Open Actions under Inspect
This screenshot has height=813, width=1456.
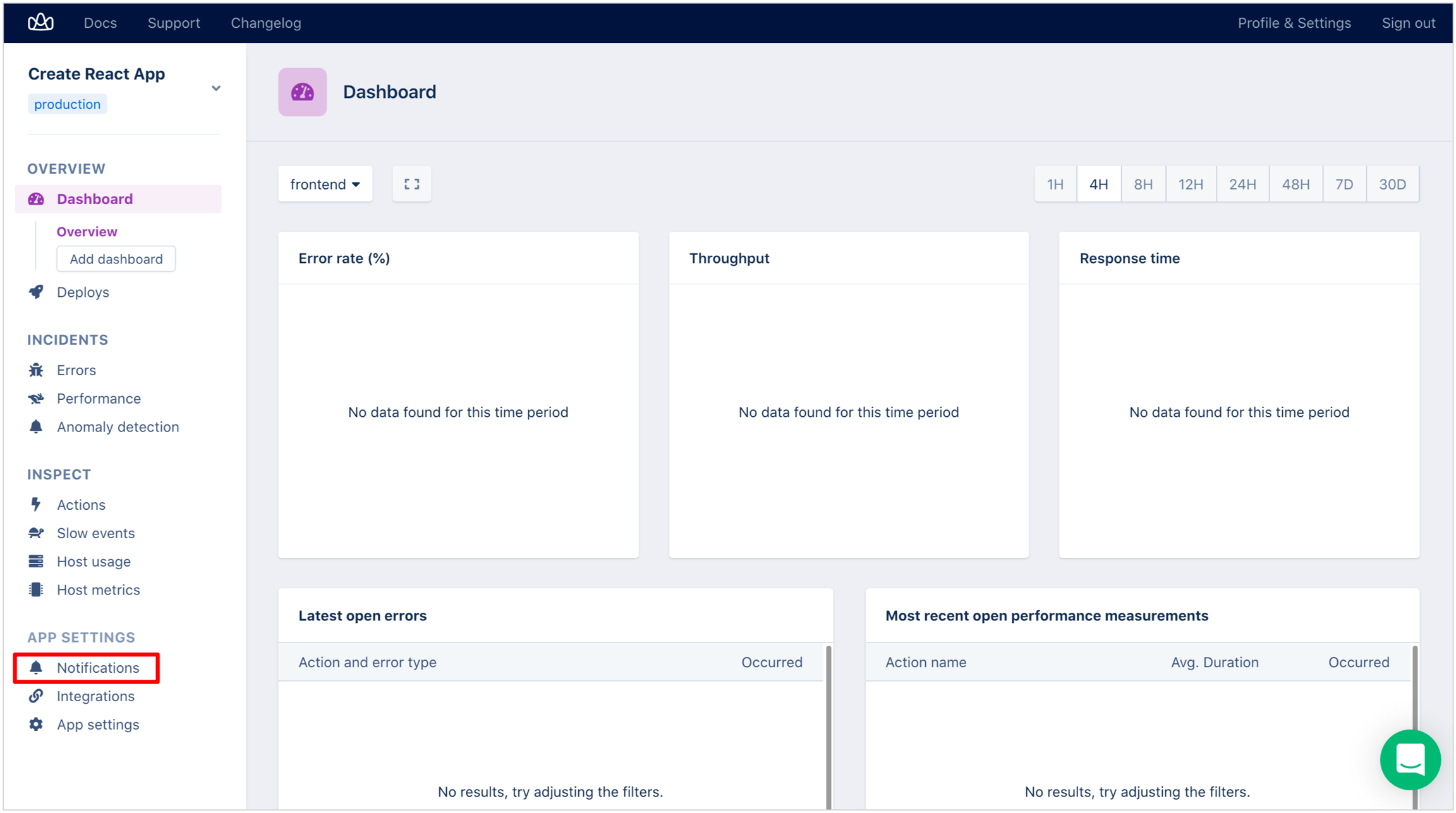click(81, 505)
